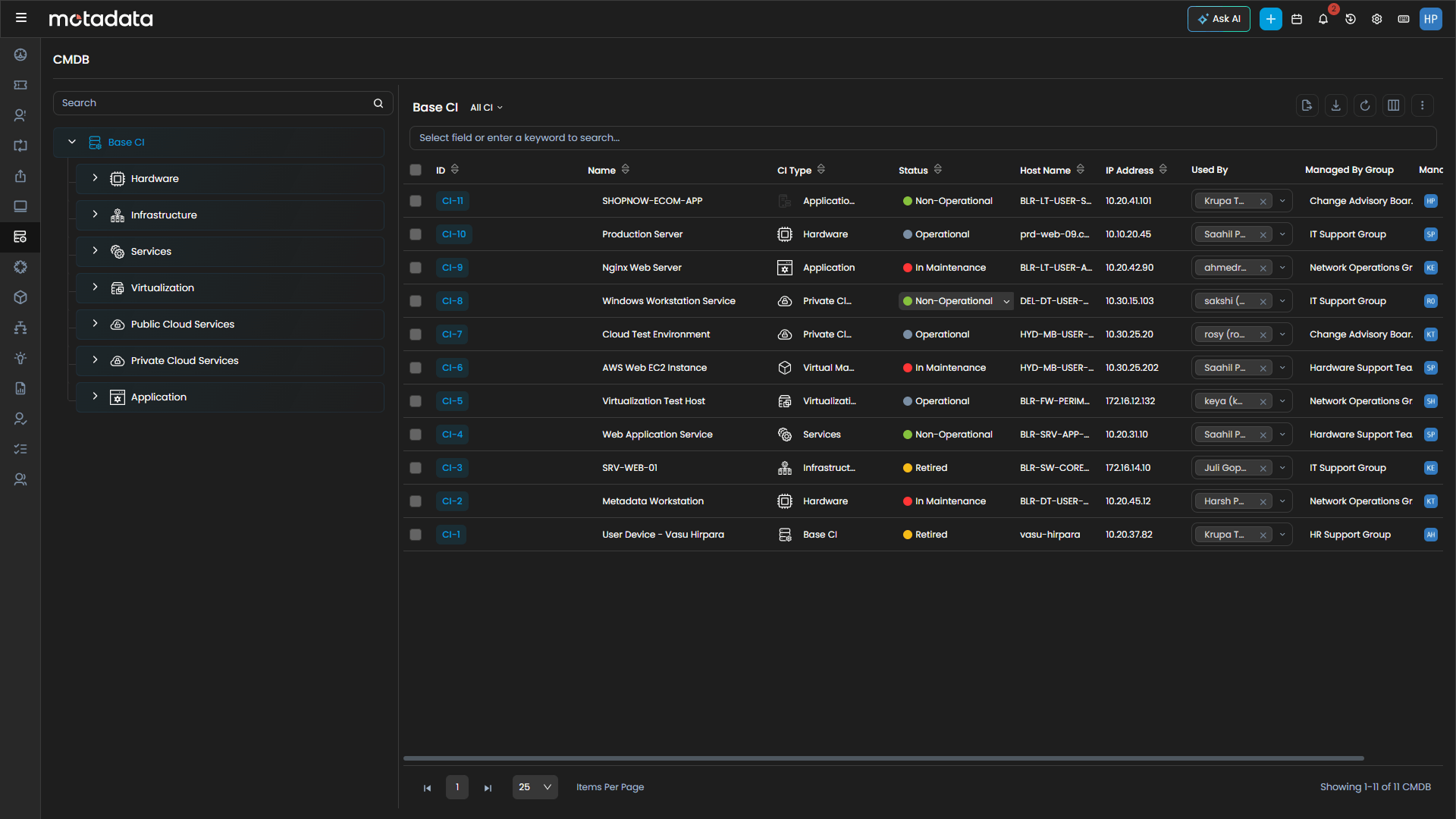Open the history icon in the top bar
The height and width of the screenshot is (819, 1456).
[x=1351, y=19]
